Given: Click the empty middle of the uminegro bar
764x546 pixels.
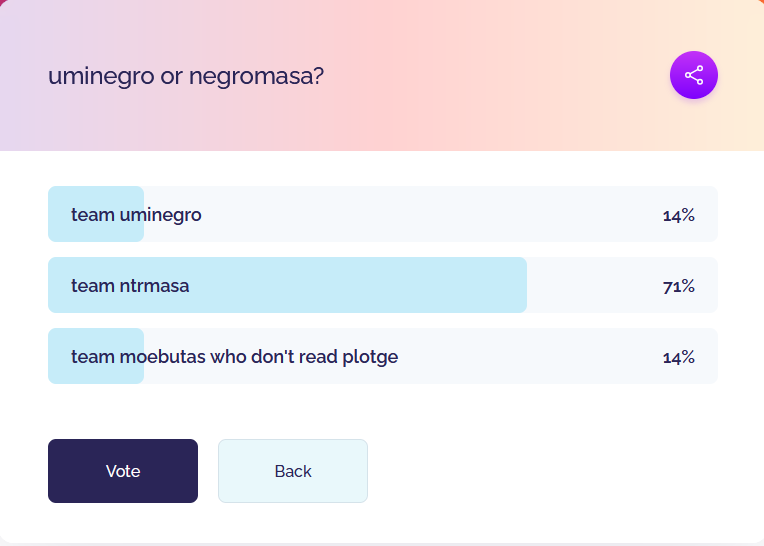Looking at the screenshot, I should (420, 214).
